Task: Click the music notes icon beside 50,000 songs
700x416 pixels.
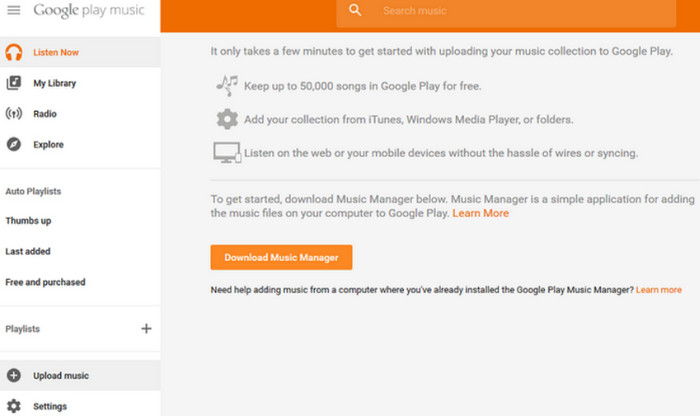Action: point(227,86)
